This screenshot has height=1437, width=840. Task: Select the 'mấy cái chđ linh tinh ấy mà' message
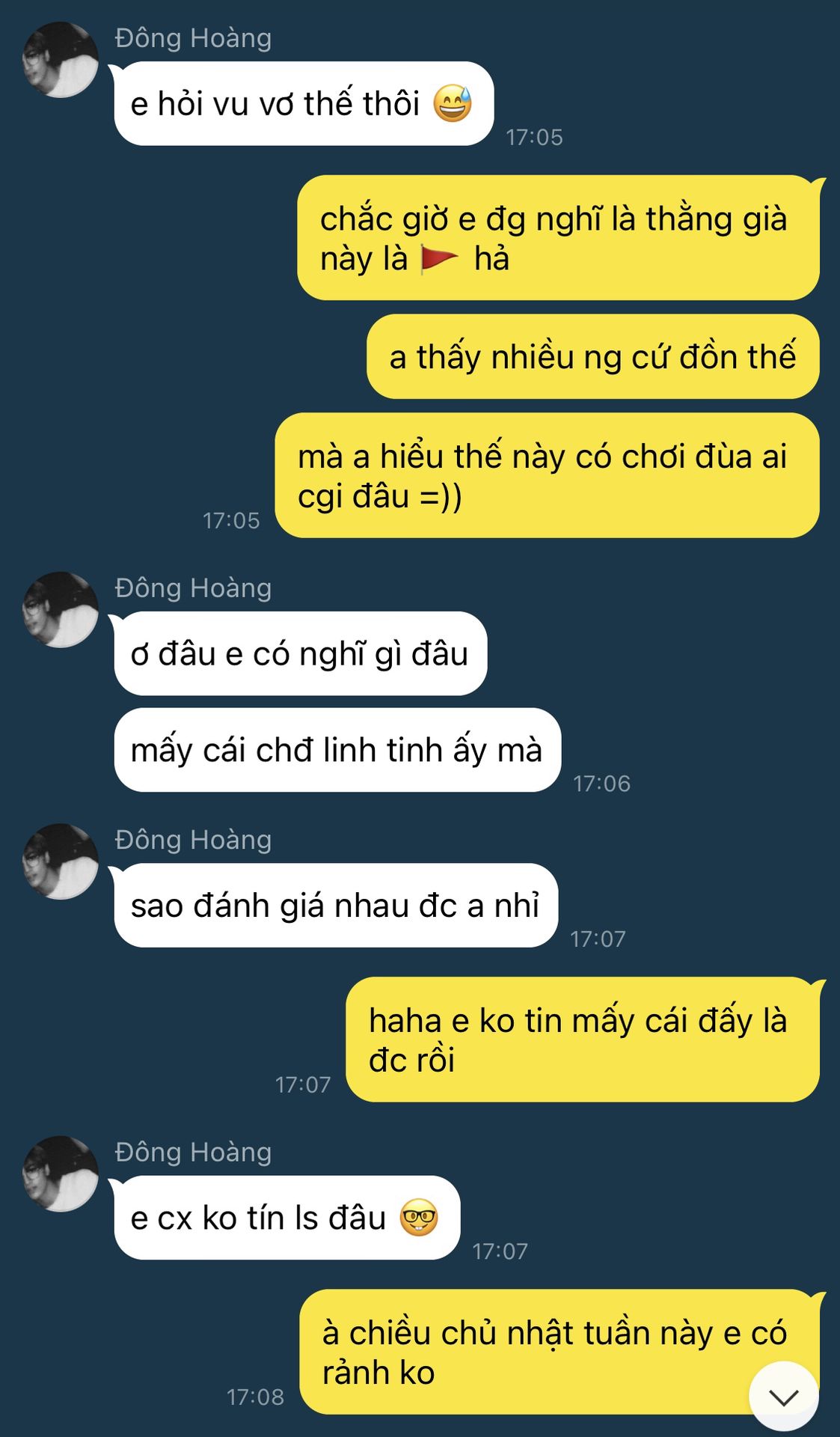337,750
